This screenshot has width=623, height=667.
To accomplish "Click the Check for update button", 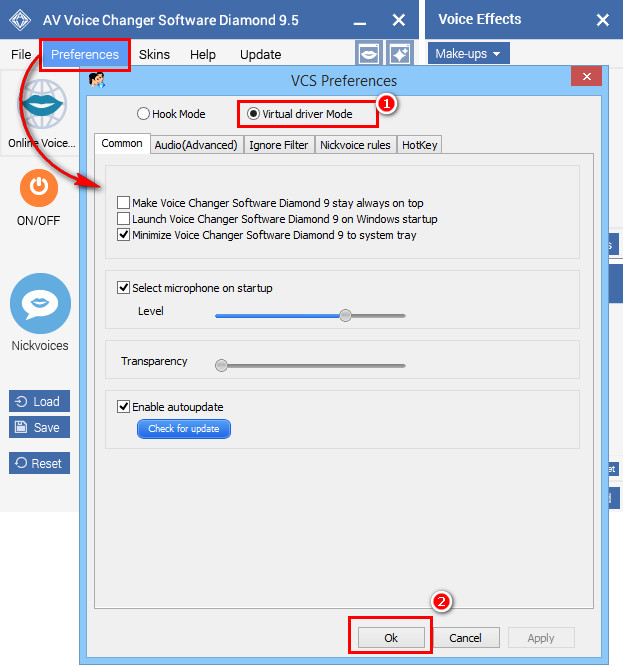I will (x=184, y=429).
